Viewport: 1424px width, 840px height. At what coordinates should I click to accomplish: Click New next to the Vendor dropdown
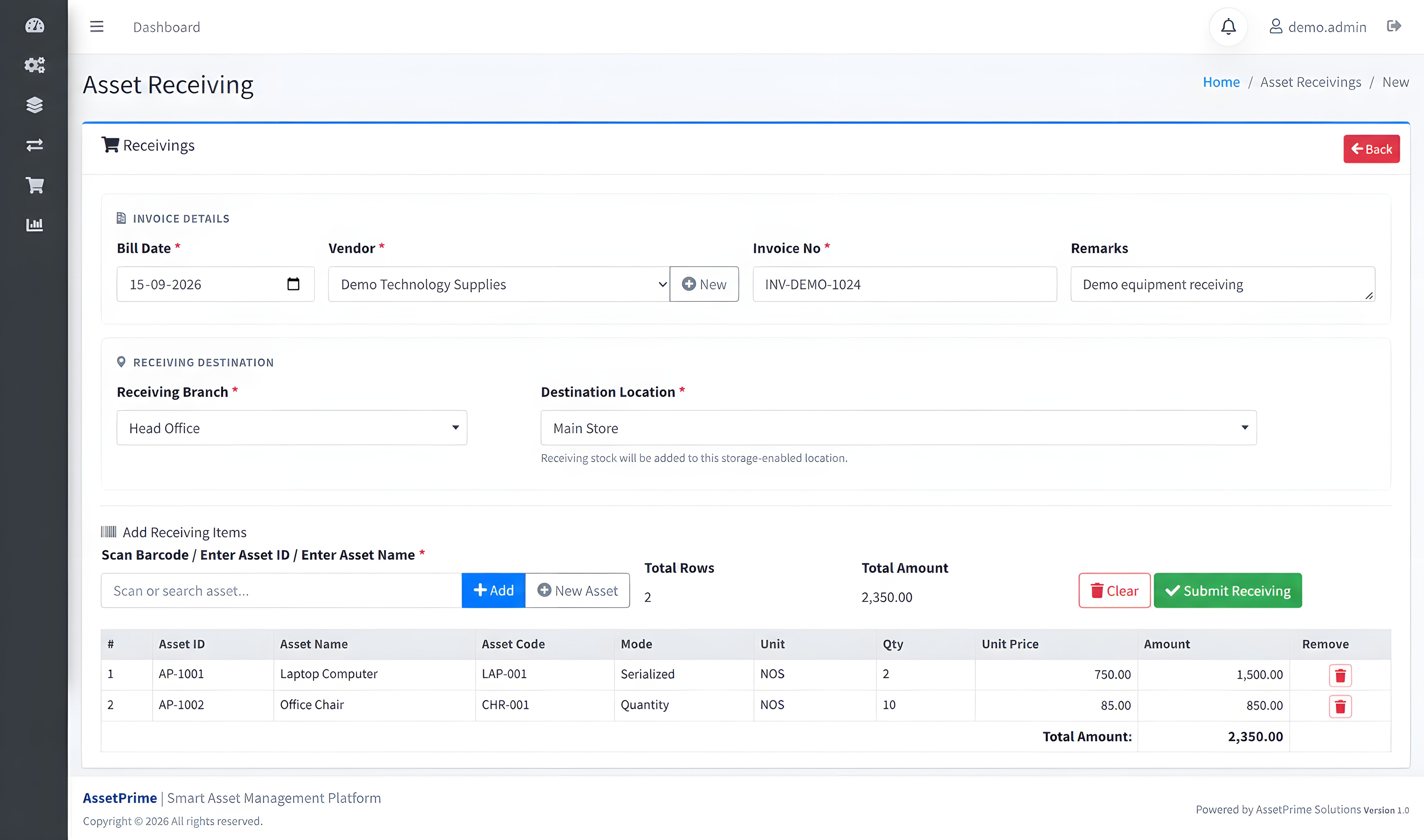[704, 284]
